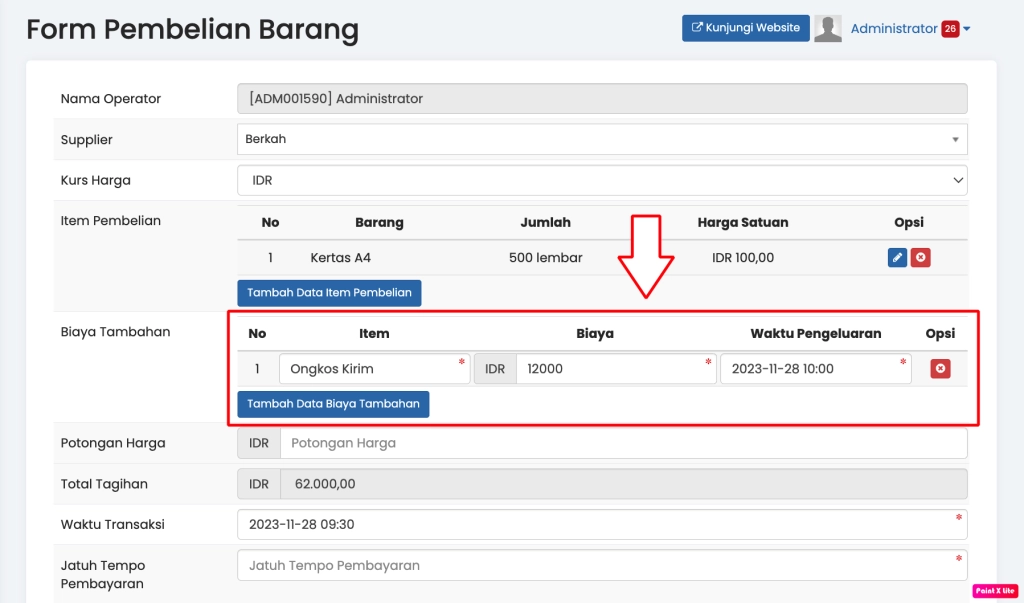Focus the Jatuh Tempo Pembayaran field
Screen dimensions: 1024x603
(602, 565)
